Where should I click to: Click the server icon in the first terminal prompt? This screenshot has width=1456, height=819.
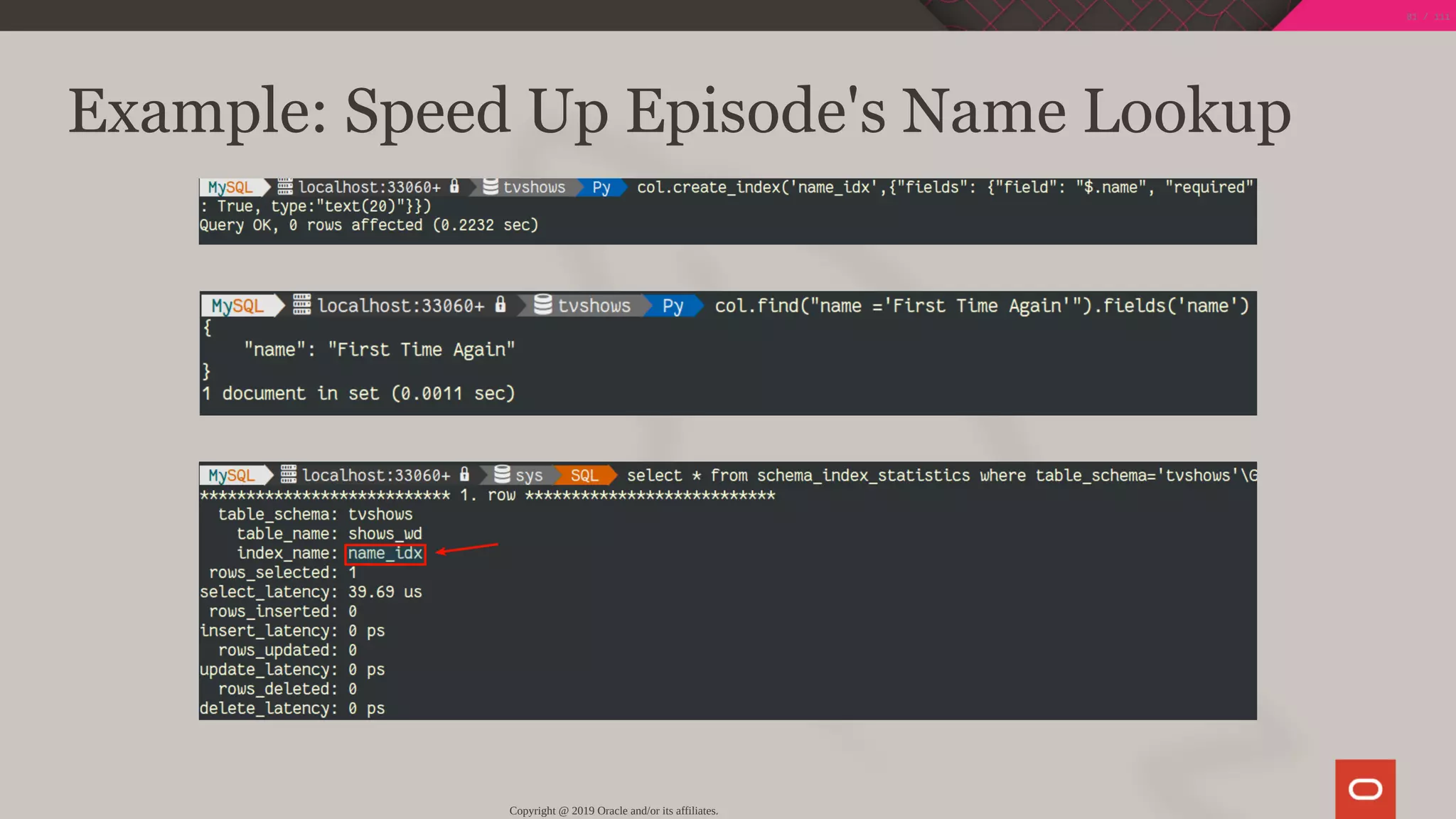[x=285, y=187]
